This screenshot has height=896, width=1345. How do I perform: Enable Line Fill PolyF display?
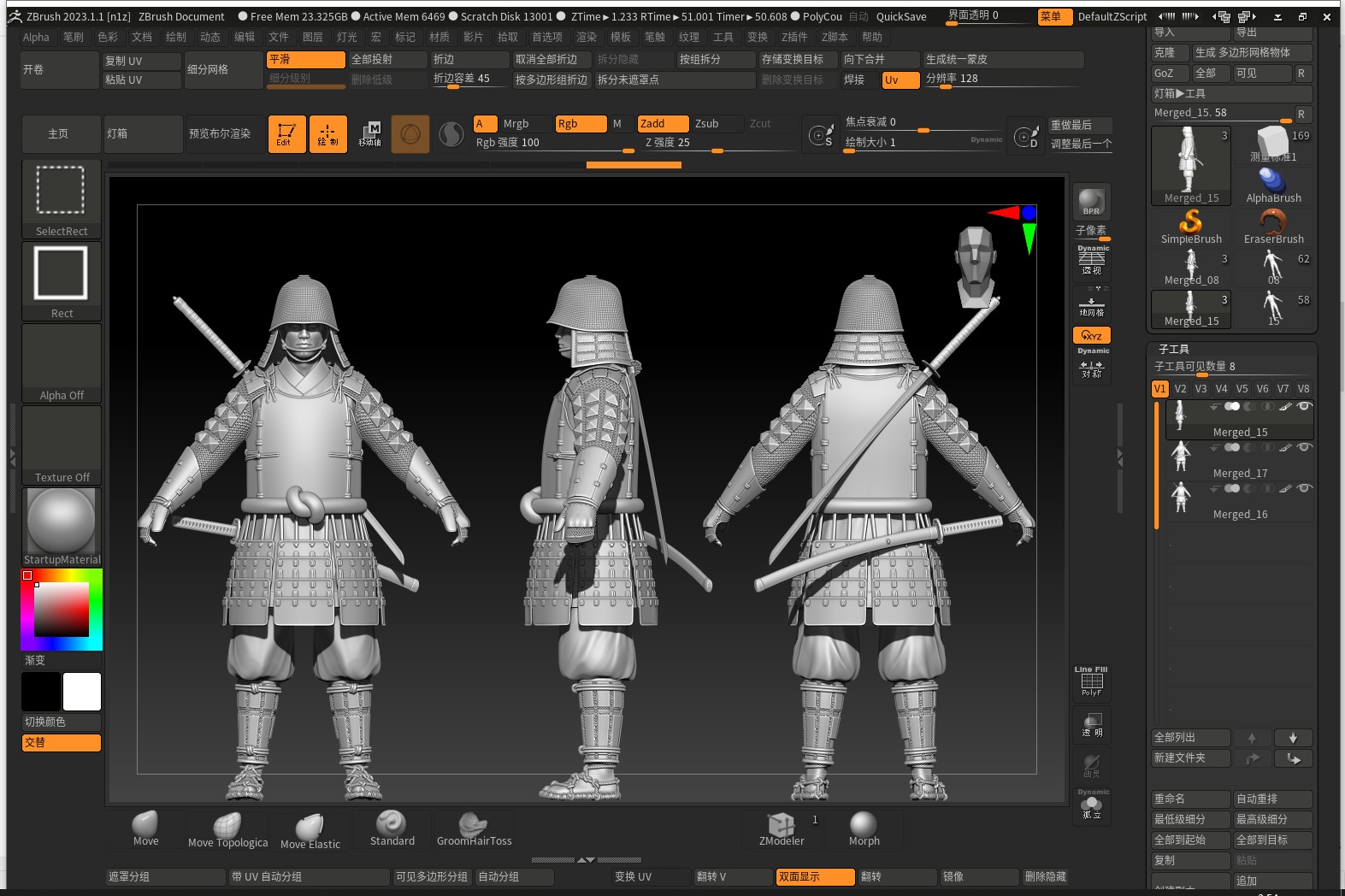pos(1091,681)
